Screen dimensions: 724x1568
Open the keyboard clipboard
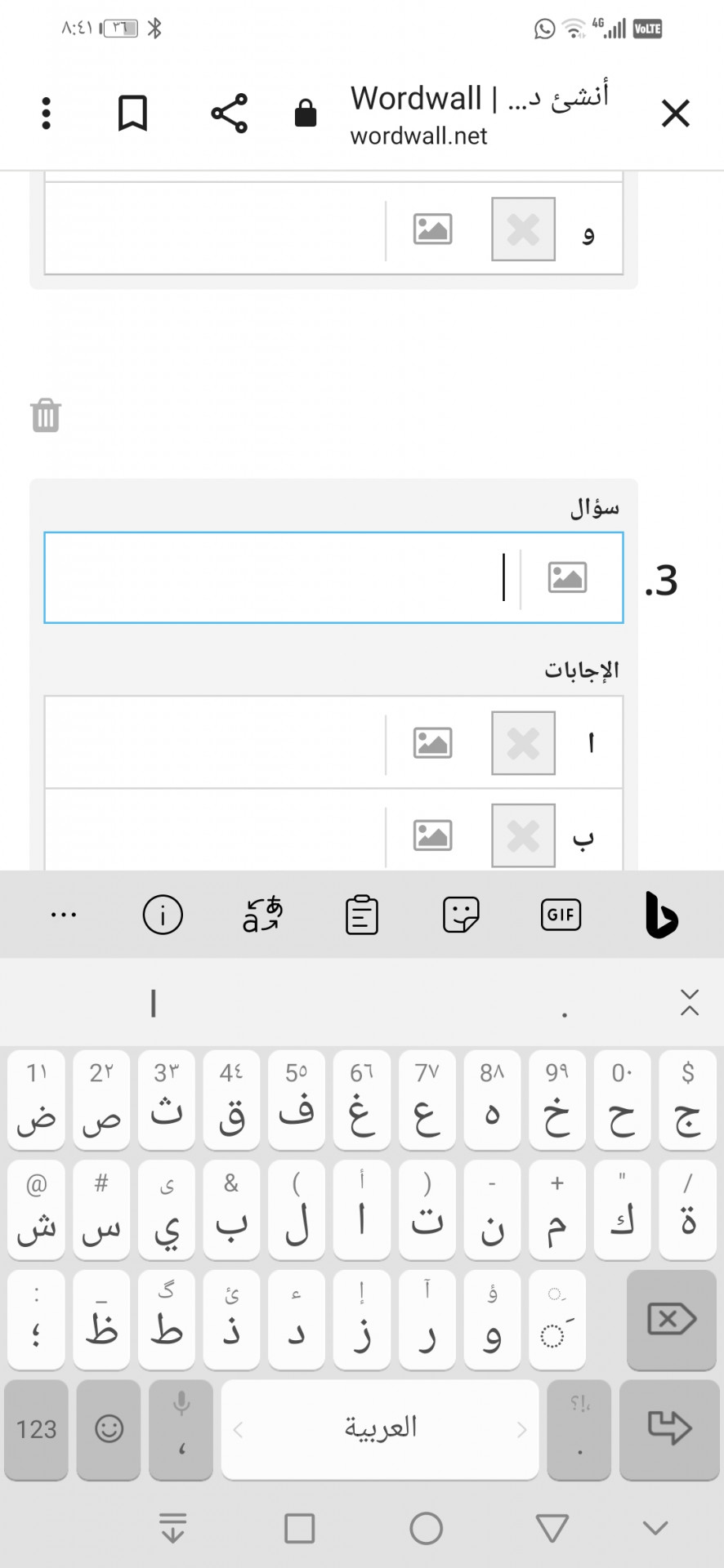click(x=361, y=915)
